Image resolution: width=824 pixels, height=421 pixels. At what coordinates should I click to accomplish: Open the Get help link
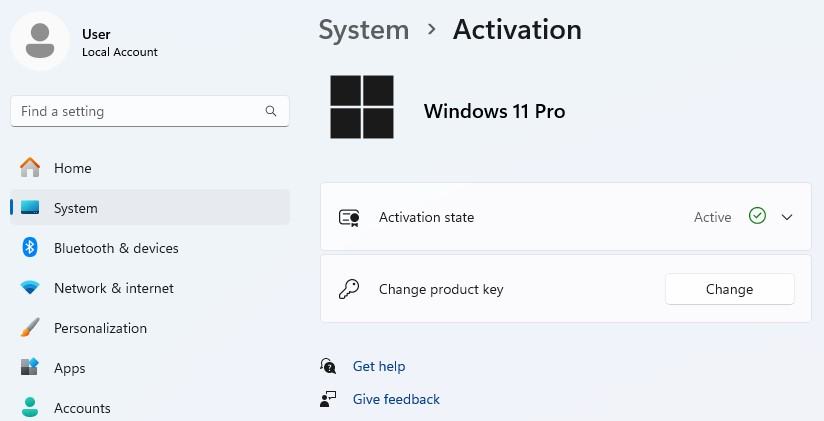point(379,366)
